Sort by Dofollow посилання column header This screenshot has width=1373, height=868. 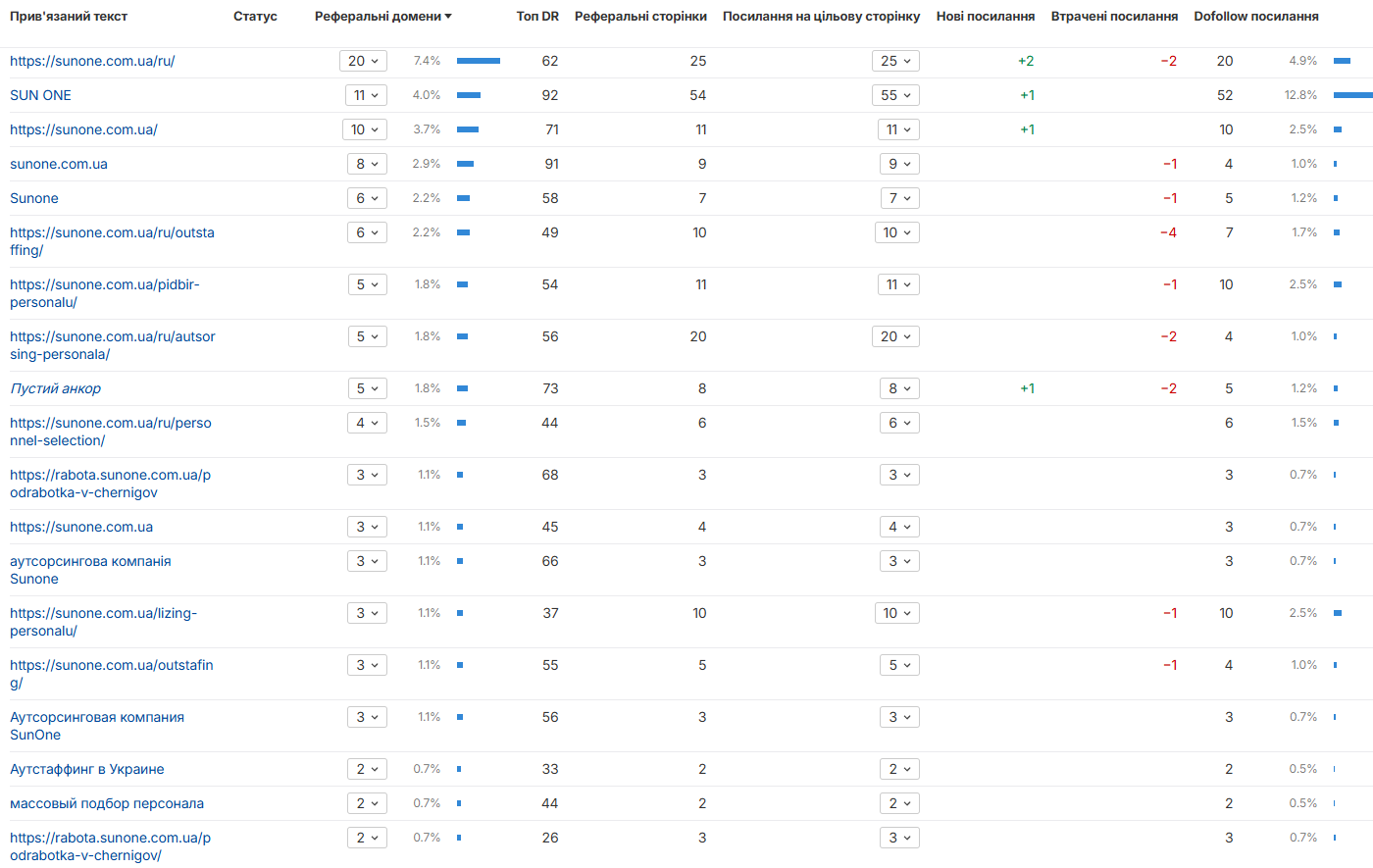point(1256,17)
